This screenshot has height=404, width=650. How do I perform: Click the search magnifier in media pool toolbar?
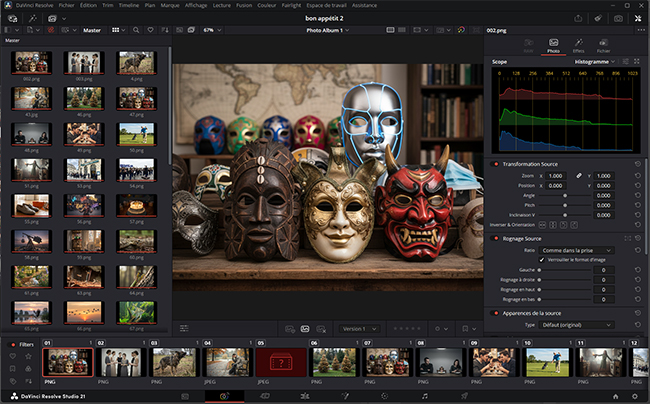136,30
